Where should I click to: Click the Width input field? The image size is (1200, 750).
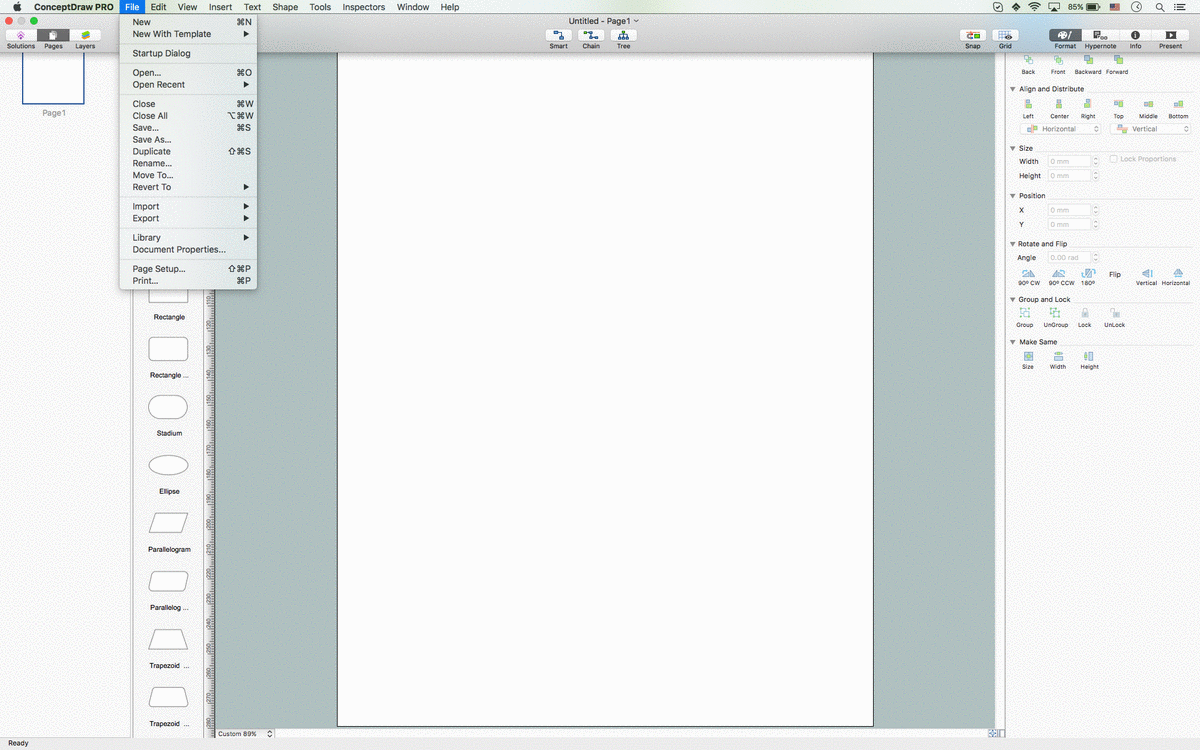(x=1069, y=161)
